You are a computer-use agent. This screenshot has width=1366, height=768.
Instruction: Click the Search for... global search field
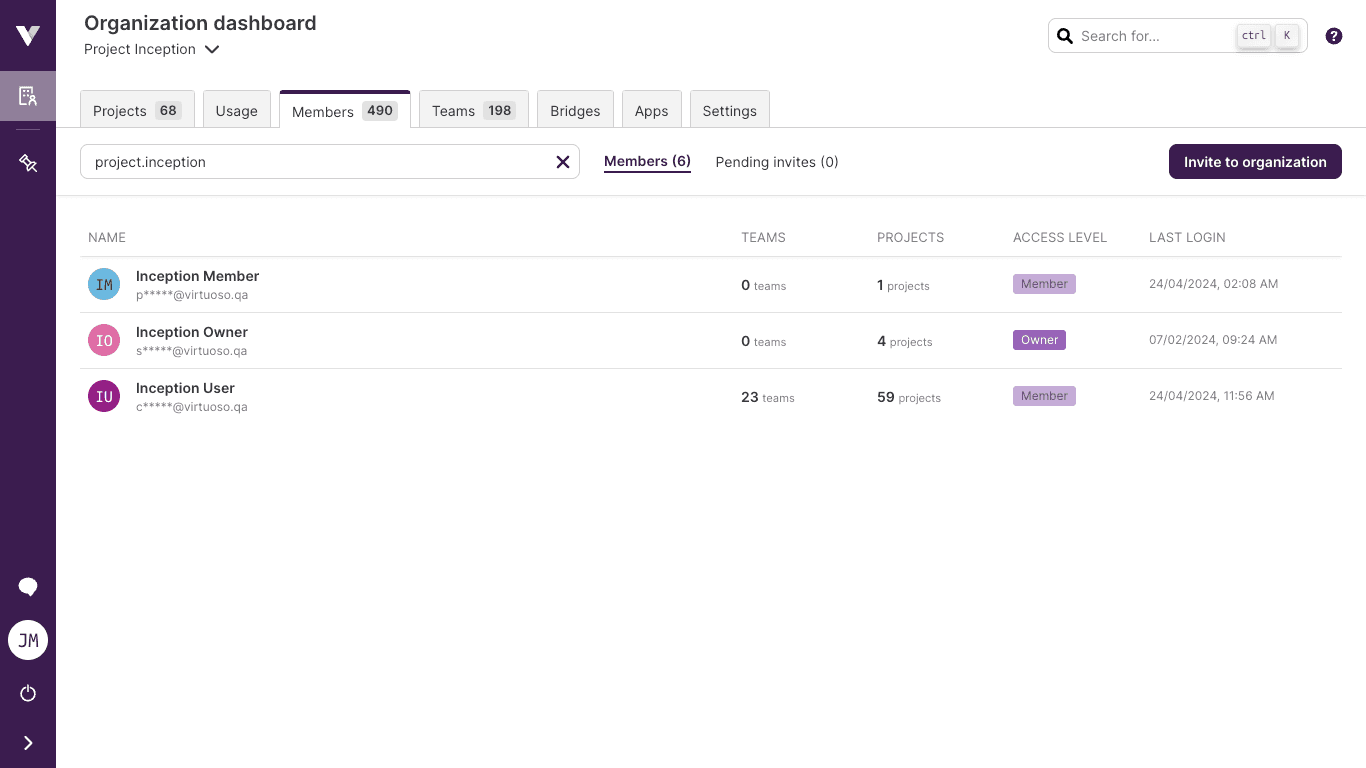tap(1155, 36)
